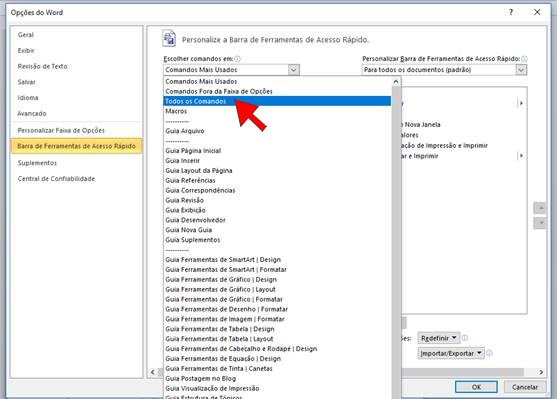Click info icon beside Escolher comandos em
The height and width of the screenshot is (399, 557).
[x=237, y=59]
